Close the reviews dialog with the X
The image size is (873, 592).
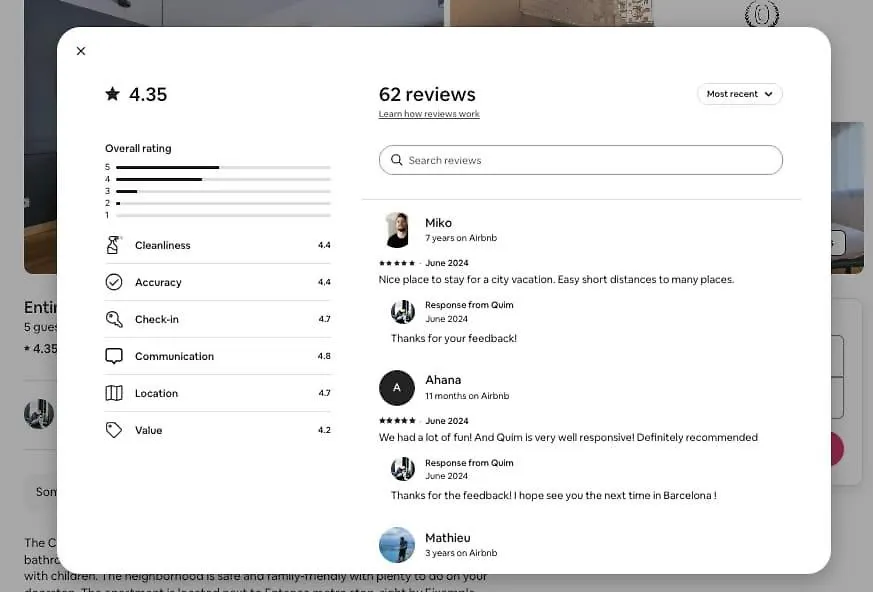coord(81,51)
